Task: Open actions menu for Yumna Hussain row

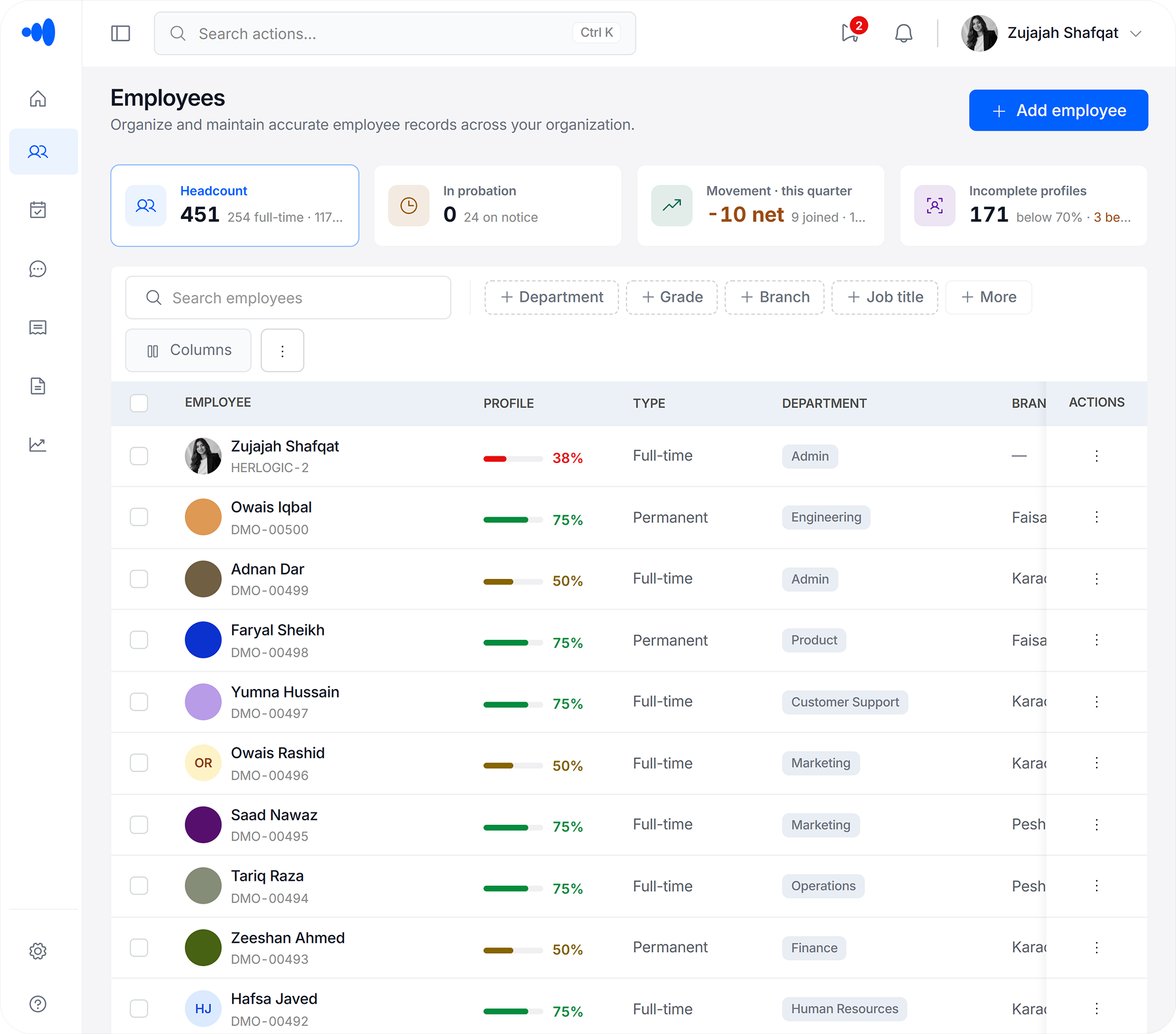Action: point(1097,702)
